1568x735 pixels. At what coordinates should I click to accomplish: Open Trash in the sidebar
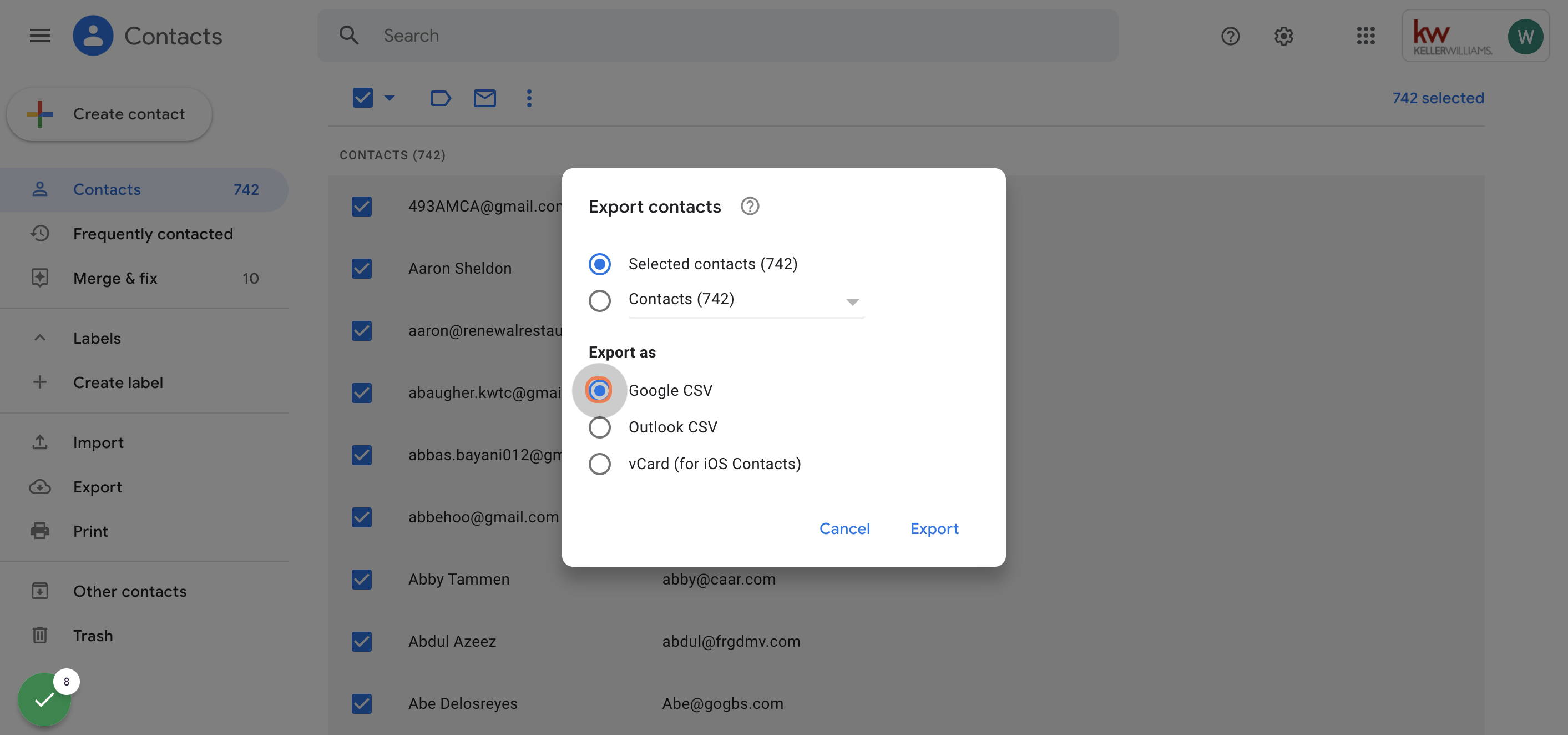click(x=144, y=636)
